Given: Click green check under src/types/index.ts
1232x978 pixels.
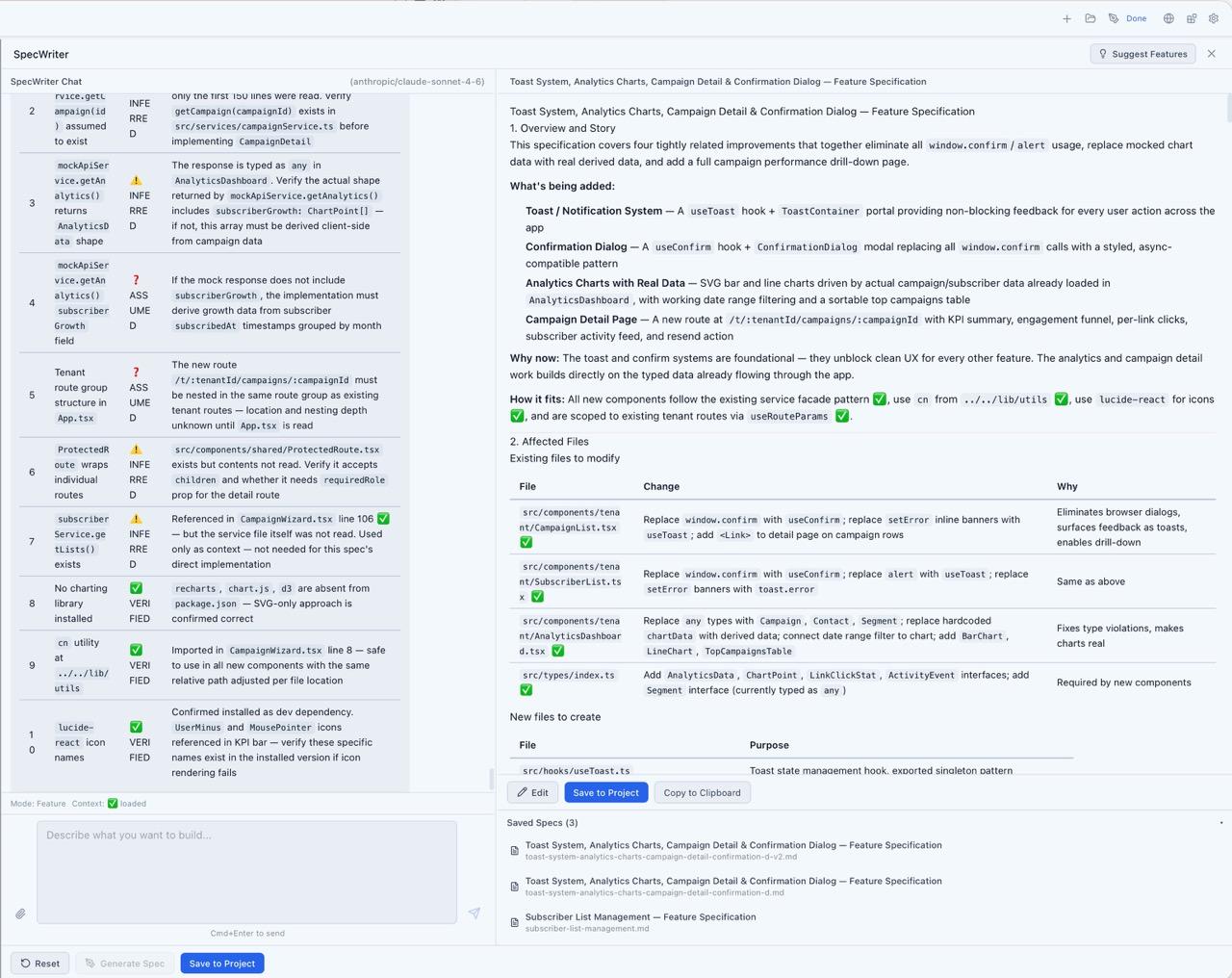Looking at the screenshot, I should [526, 690].
